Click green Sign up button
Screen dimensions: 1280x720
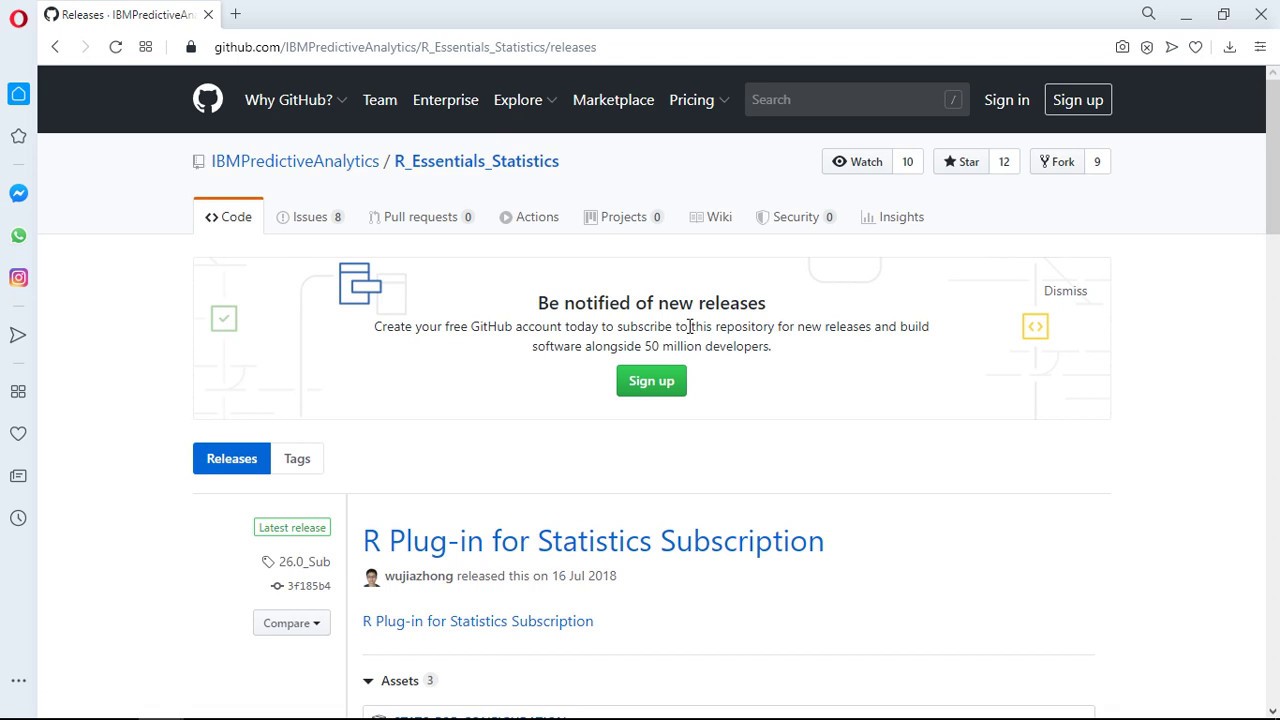[652, 381]
